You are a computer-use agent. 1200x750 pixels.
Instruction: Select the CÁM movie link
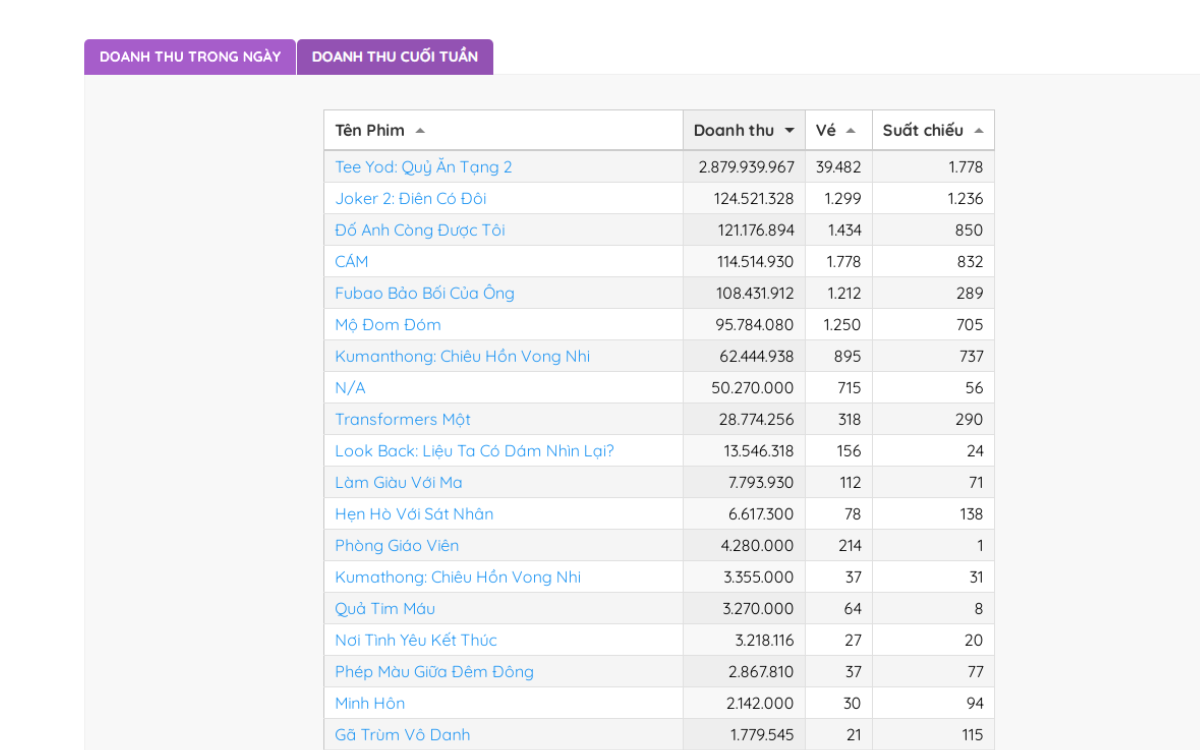click(351, 262)
